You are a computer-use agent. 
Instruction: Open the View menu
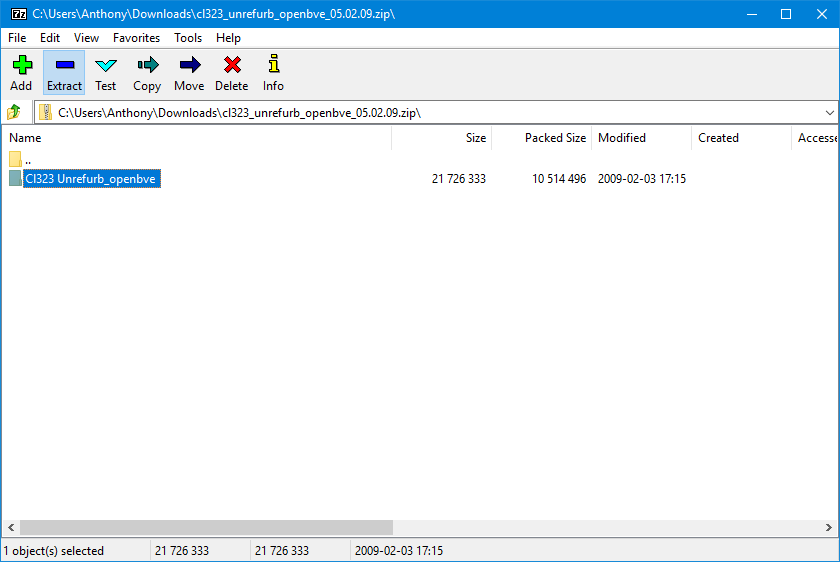coord(86,38)
